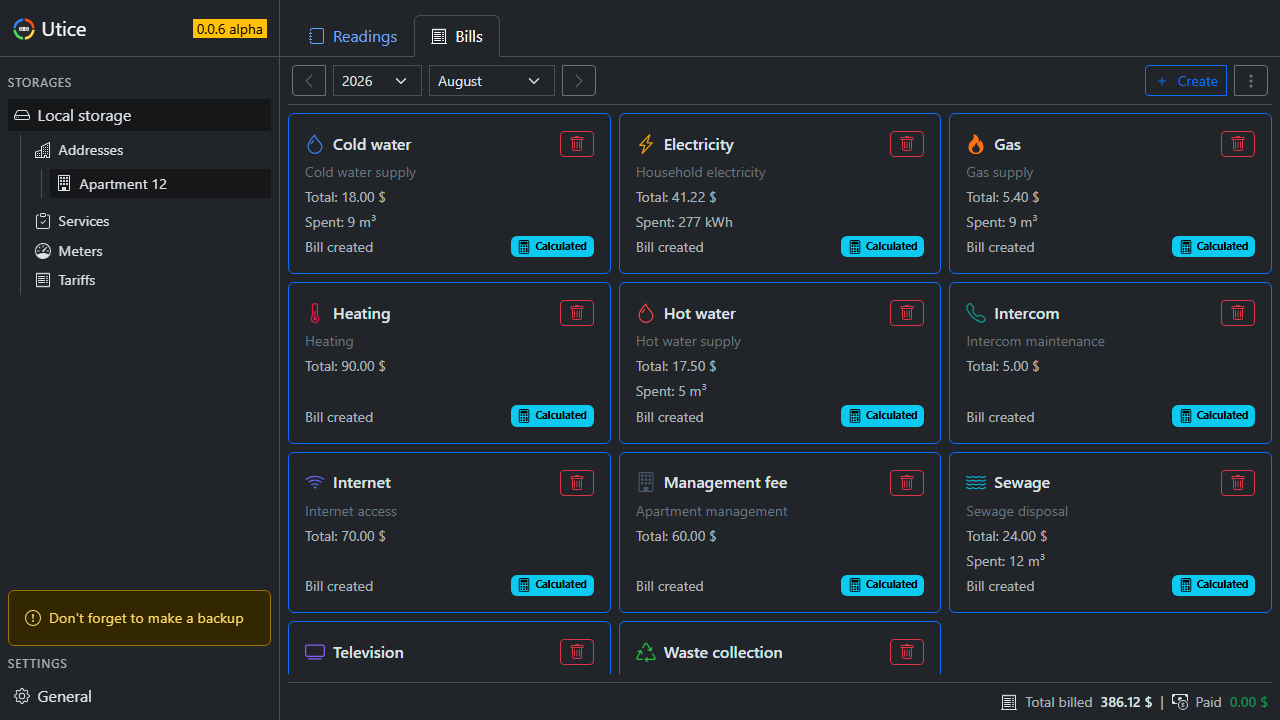Delete the Intercom bill
The height and width of the screenshot is (720, 1280).
pyautogui.click(x=1238, y=313)
